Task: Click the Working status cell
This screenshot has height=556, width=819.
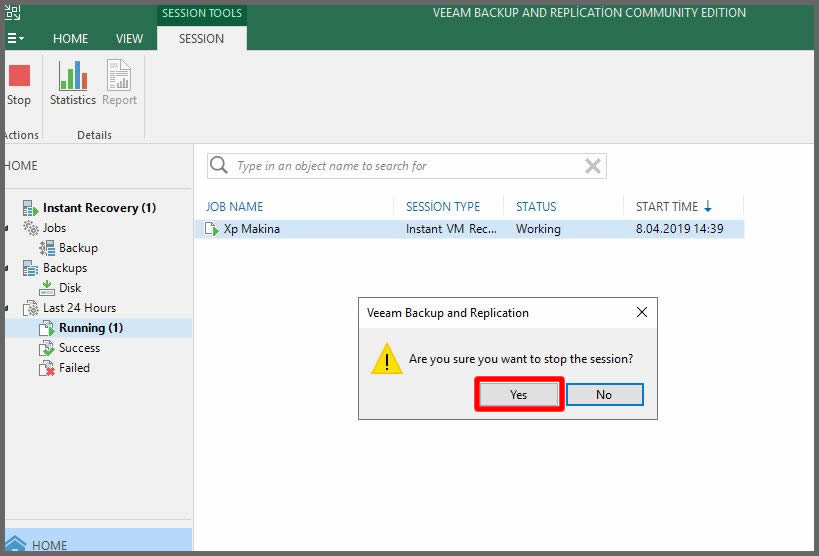Action: tap(538, 229)
